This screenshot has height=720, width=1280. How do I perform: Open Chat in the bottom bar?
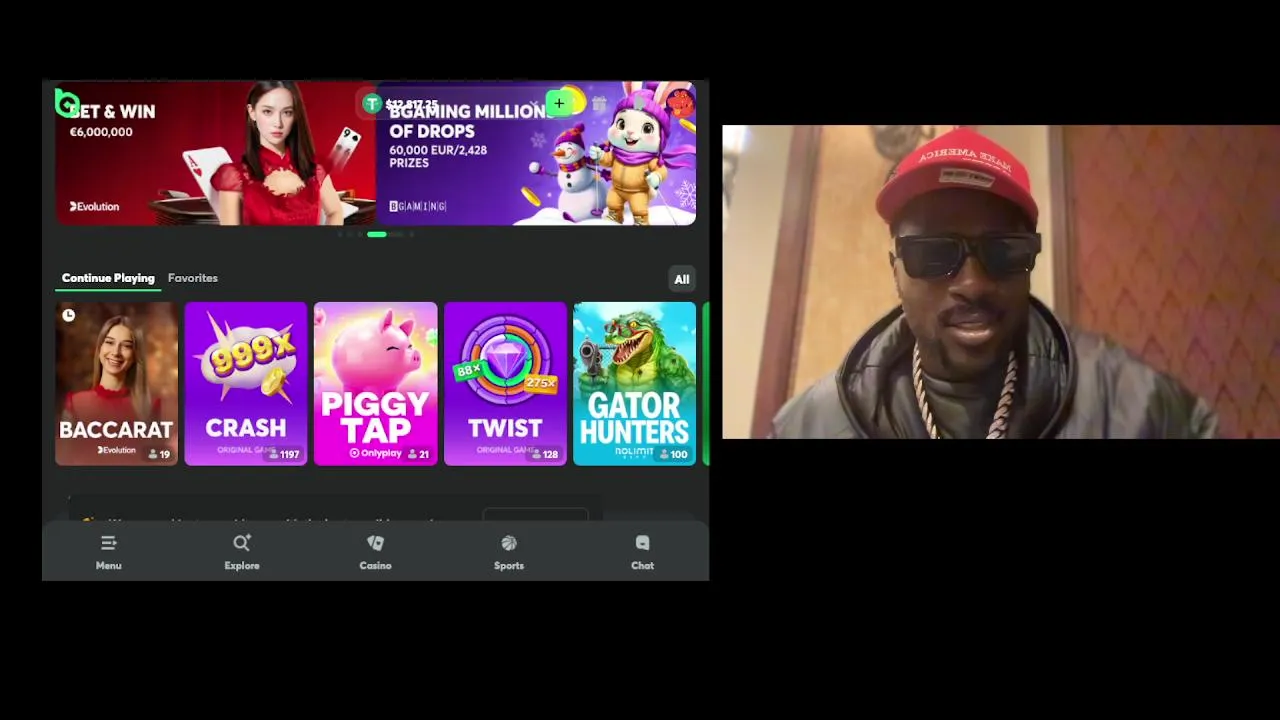click(x=642, y=552)
